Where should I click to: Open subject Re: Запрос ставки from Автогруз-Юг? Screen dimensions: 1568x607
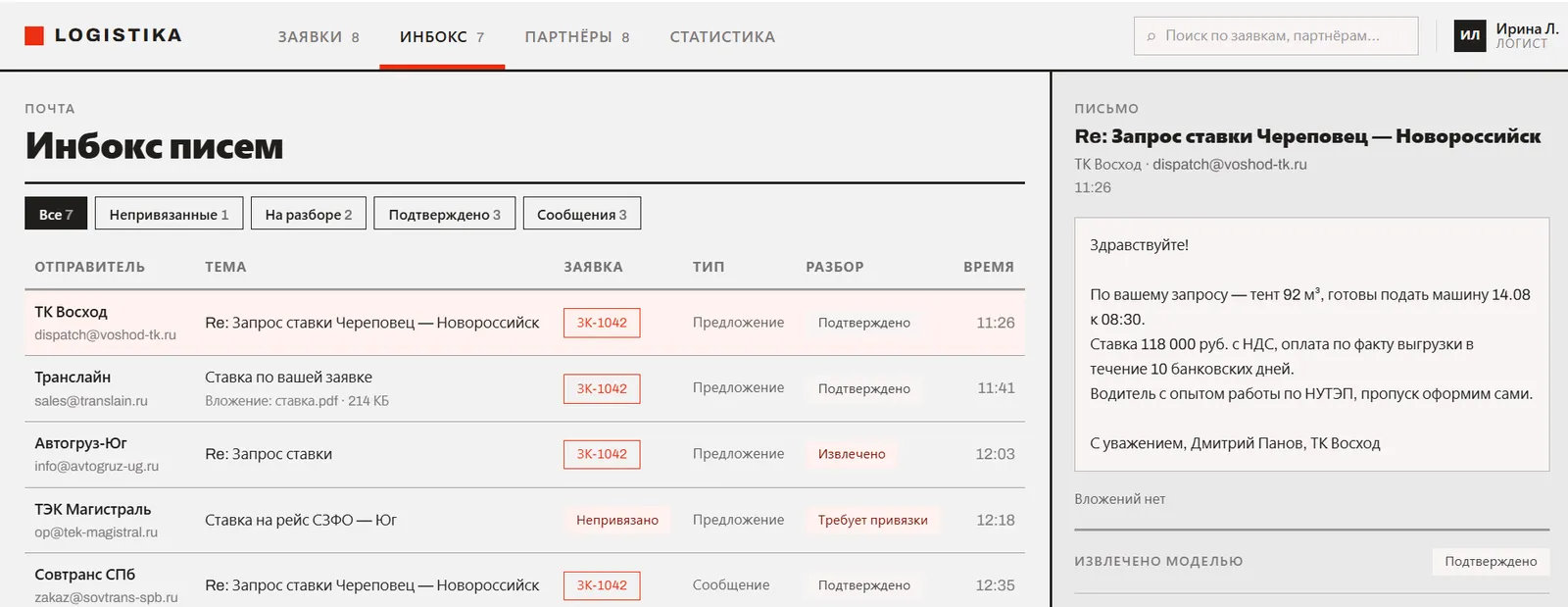pyautogui.click(x=269, y=454)
